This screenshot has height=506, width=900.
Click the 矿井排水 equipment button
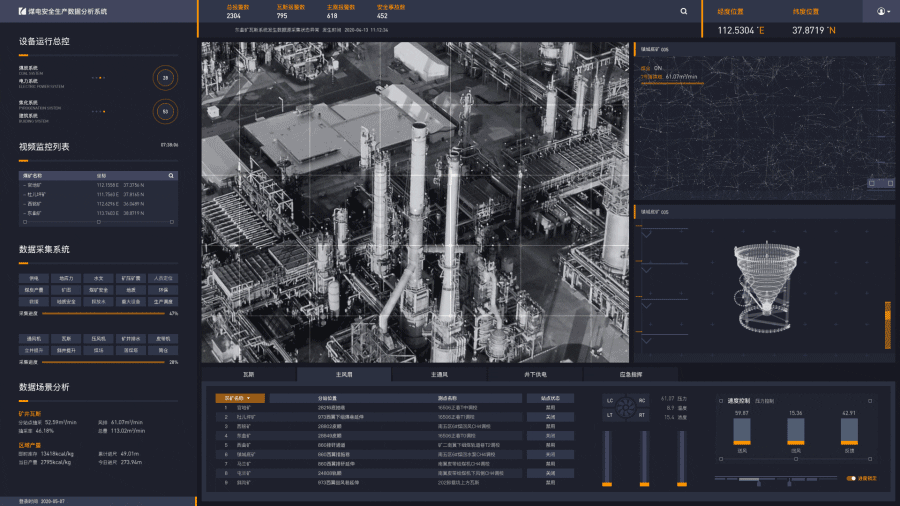[131, 338]
